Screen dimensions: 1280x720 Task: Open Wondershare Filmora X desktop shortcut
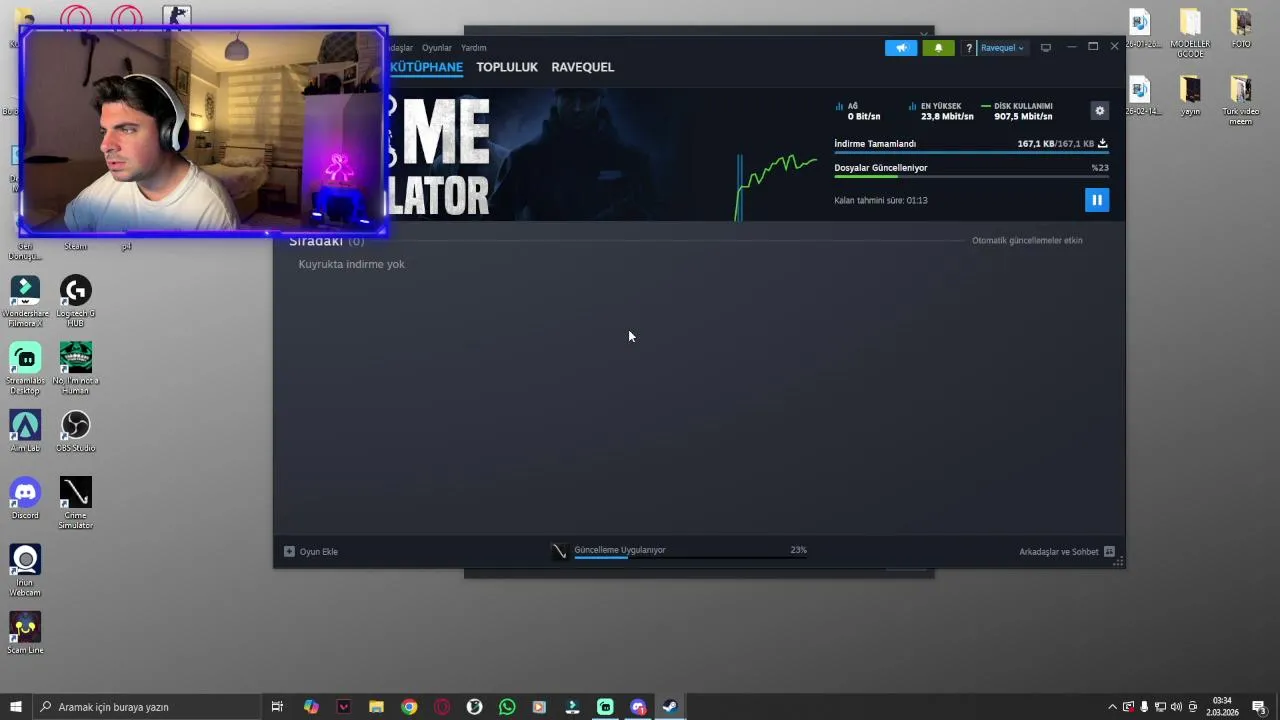pos(25,301)
